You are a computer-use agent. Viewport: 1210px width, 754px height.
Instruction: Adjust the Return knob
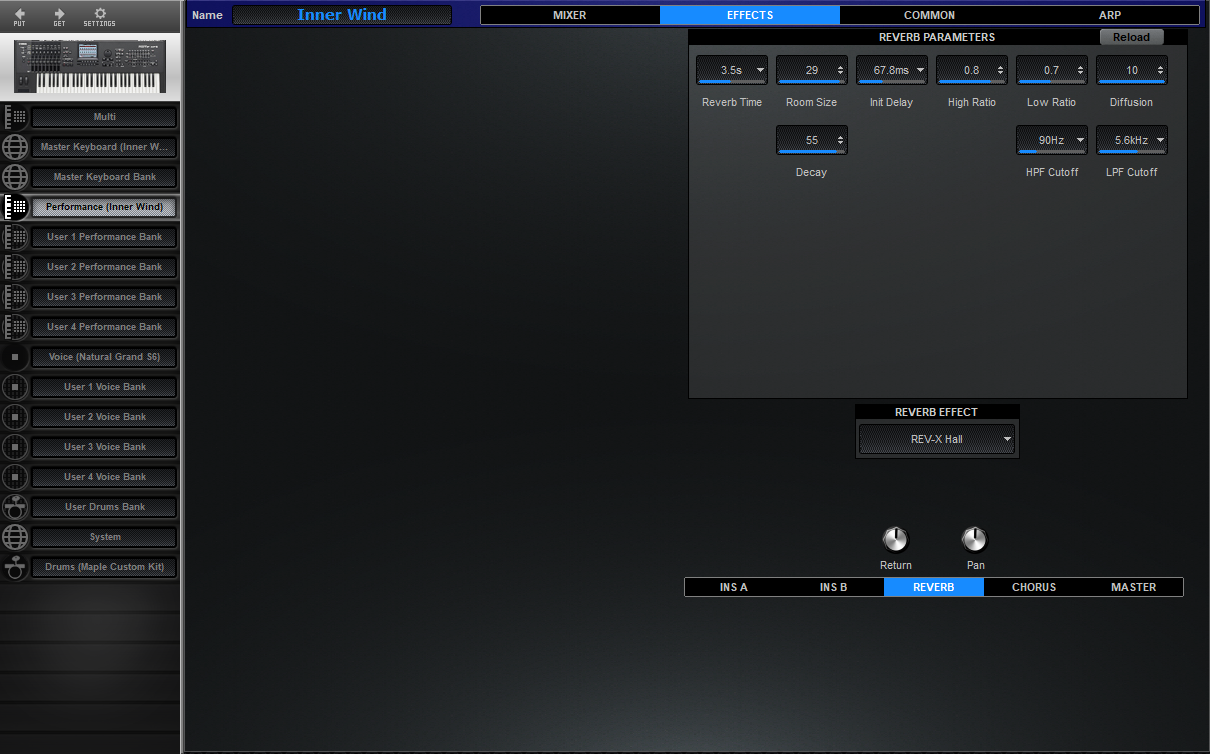(895, 538)
